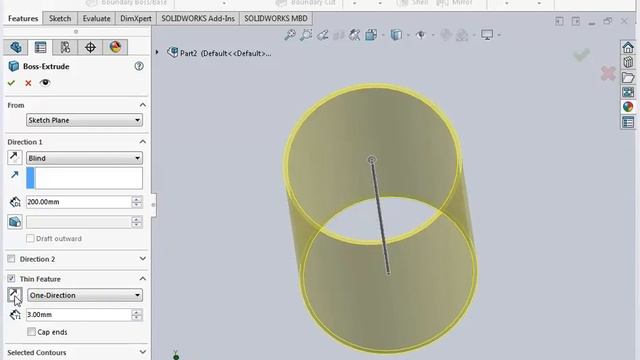
Task: Open Hide/Show Items icon
Action: pyautogui.click(x=420, y=35)
